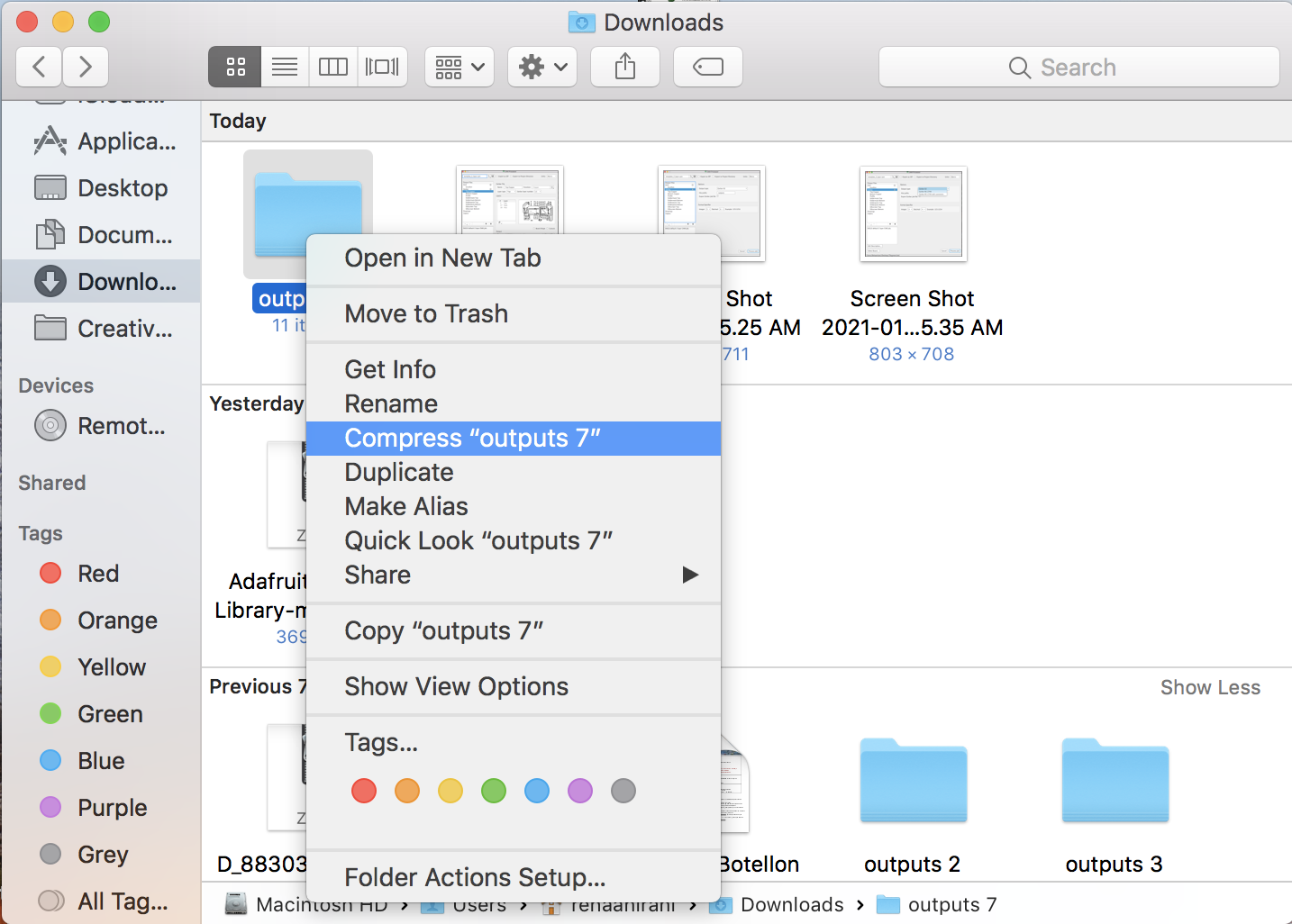
Task: Switch to list view
Action: [x=285, y=67]
